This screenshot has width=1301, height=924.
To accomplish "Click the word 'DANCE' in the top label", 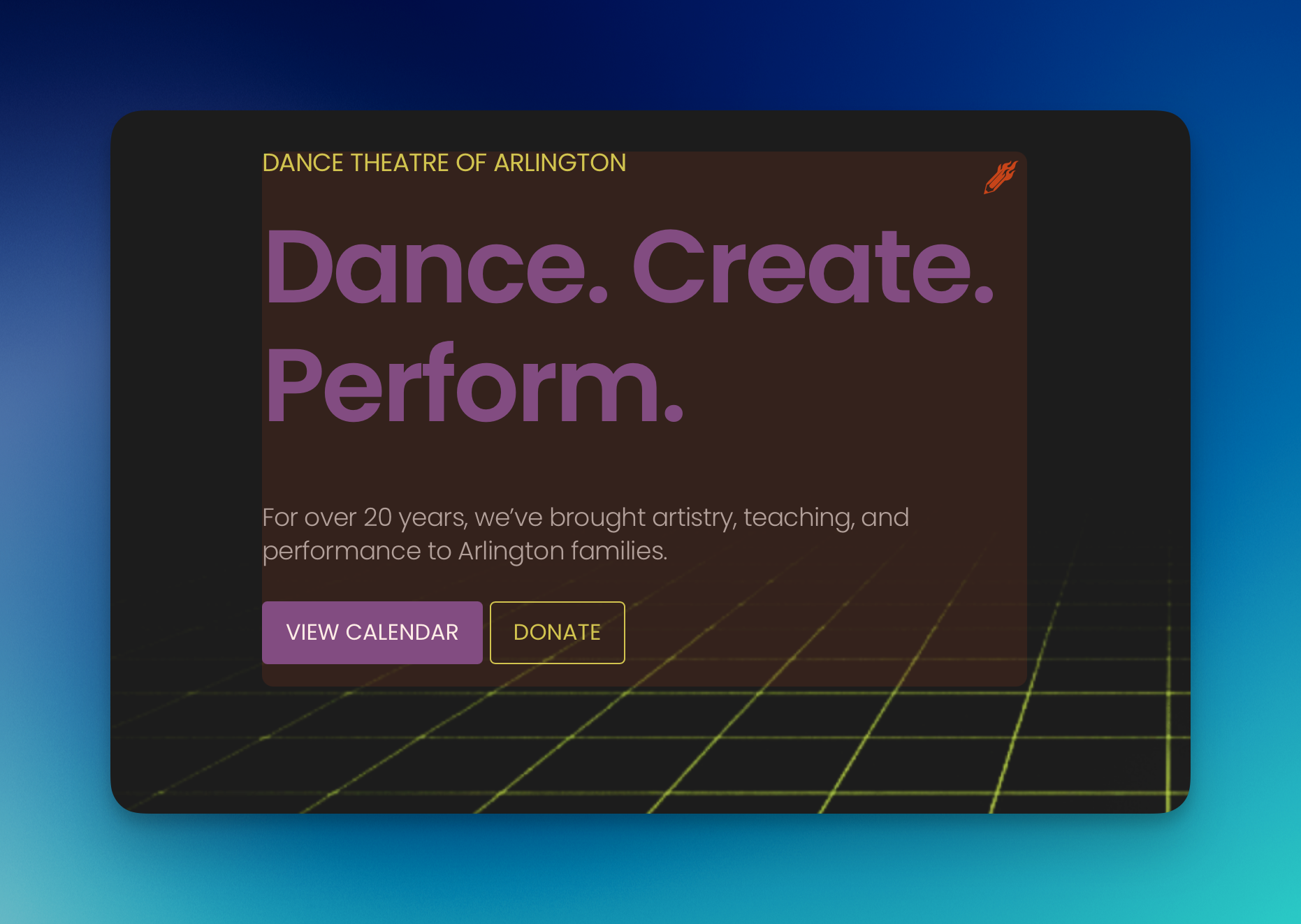I will pos(303,163).
